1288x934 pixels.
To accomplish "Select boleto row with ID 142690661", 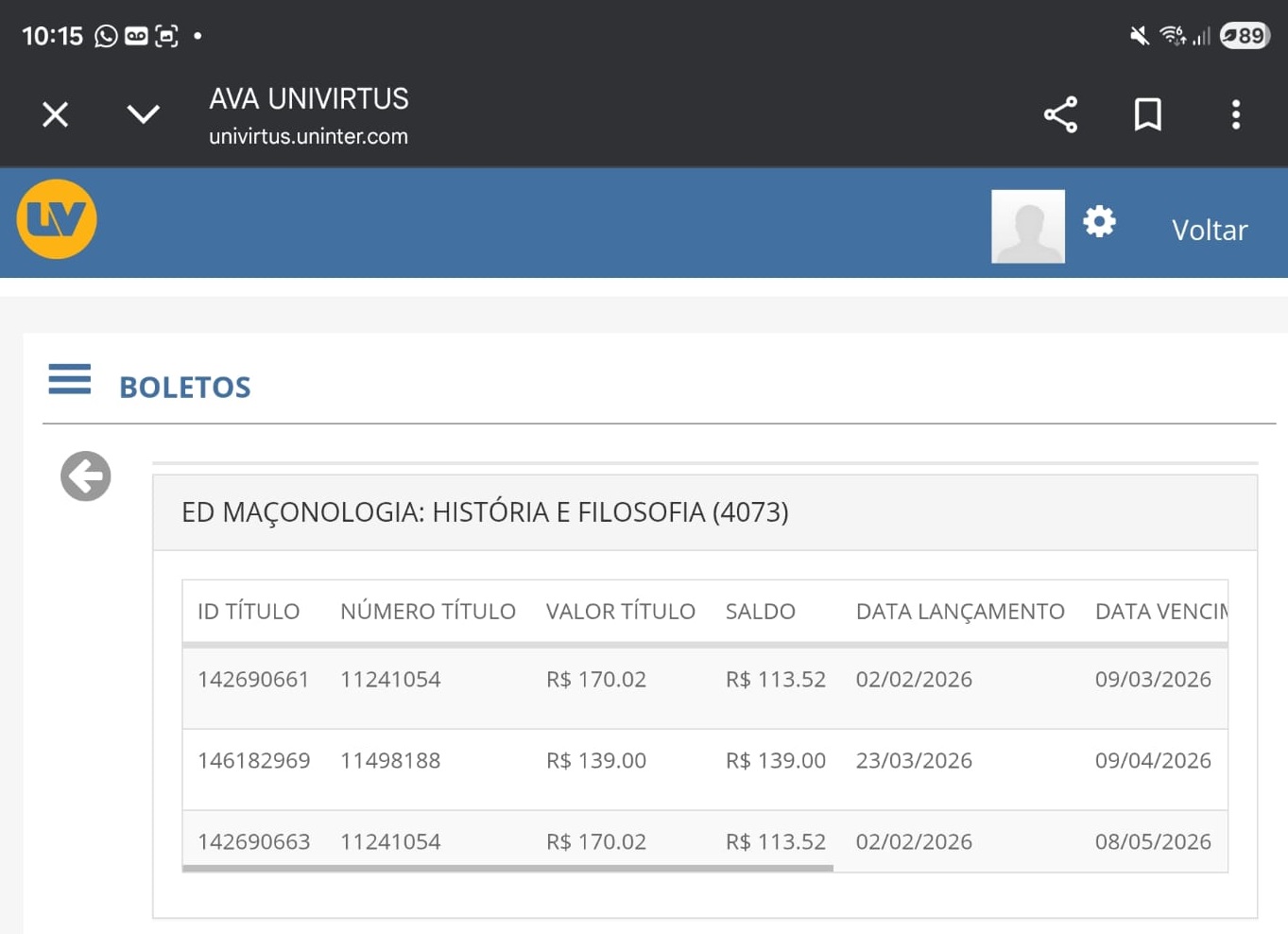I will coord(253,680).
